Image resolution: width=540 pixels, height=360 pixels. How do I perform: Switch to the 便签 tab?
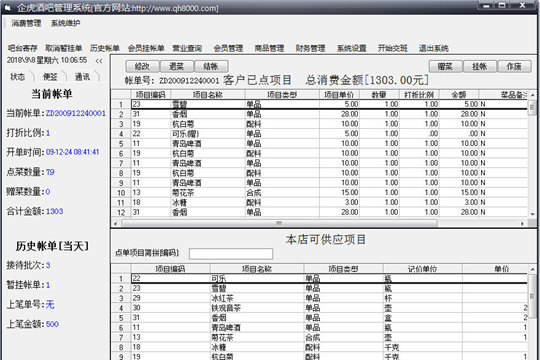tap(50, 76)
